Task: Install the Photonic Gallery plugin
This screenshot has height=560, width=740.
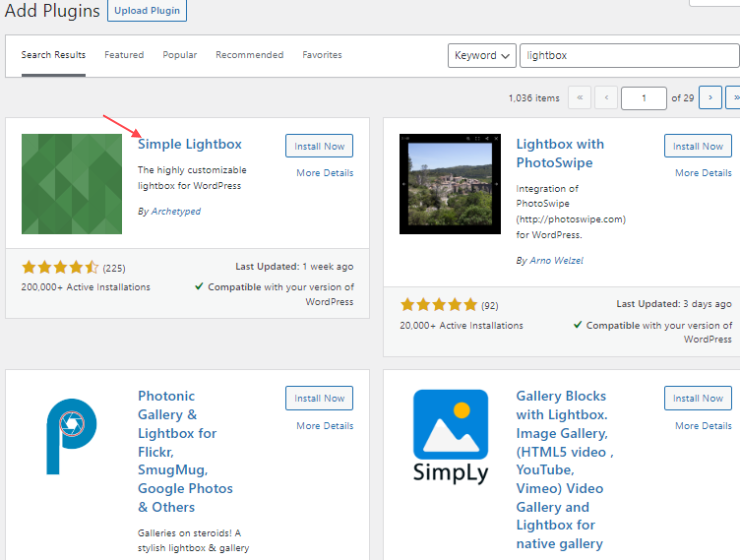Action: [319, 398]
